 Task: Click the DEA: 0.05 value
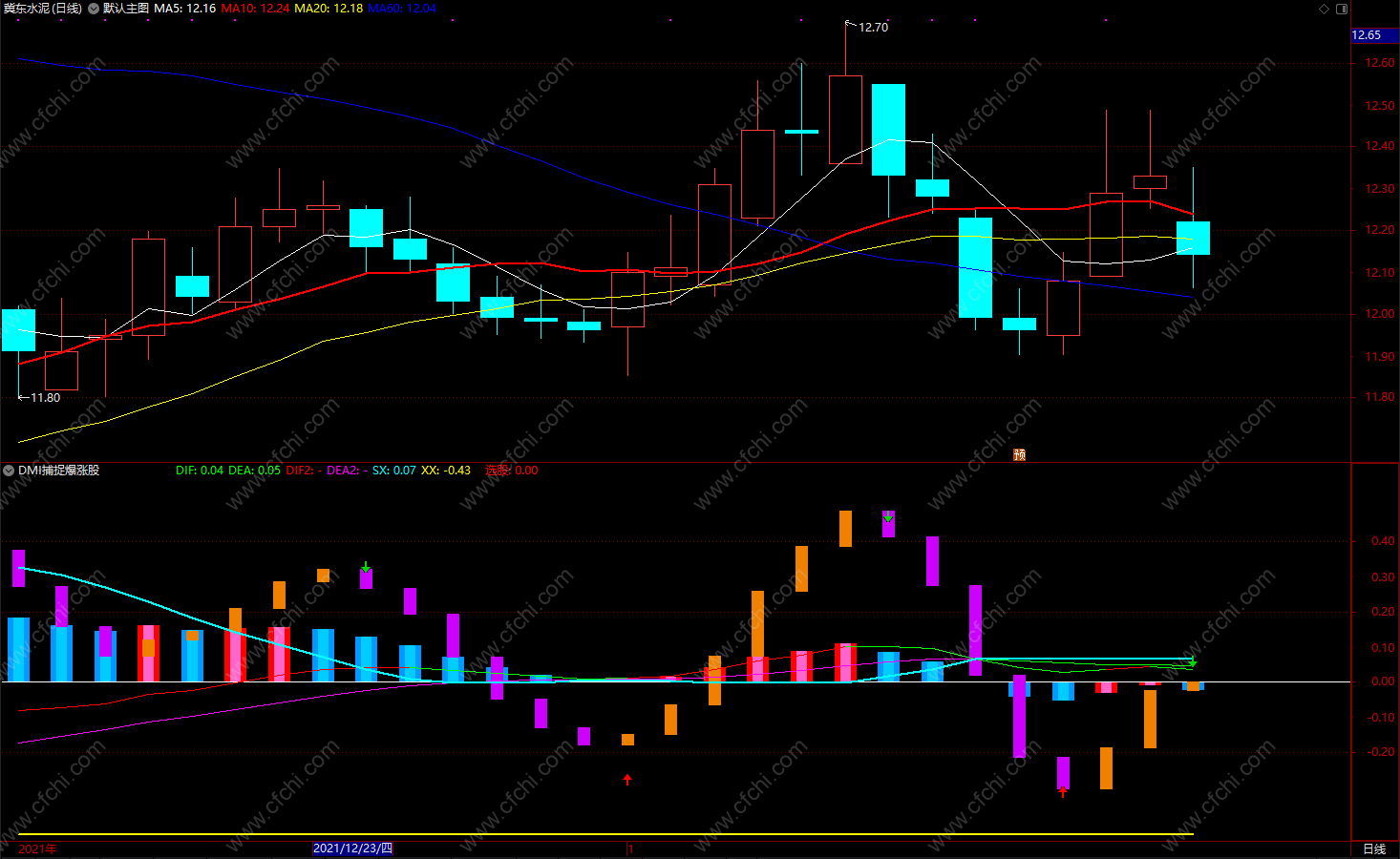[x=255, y=471]
